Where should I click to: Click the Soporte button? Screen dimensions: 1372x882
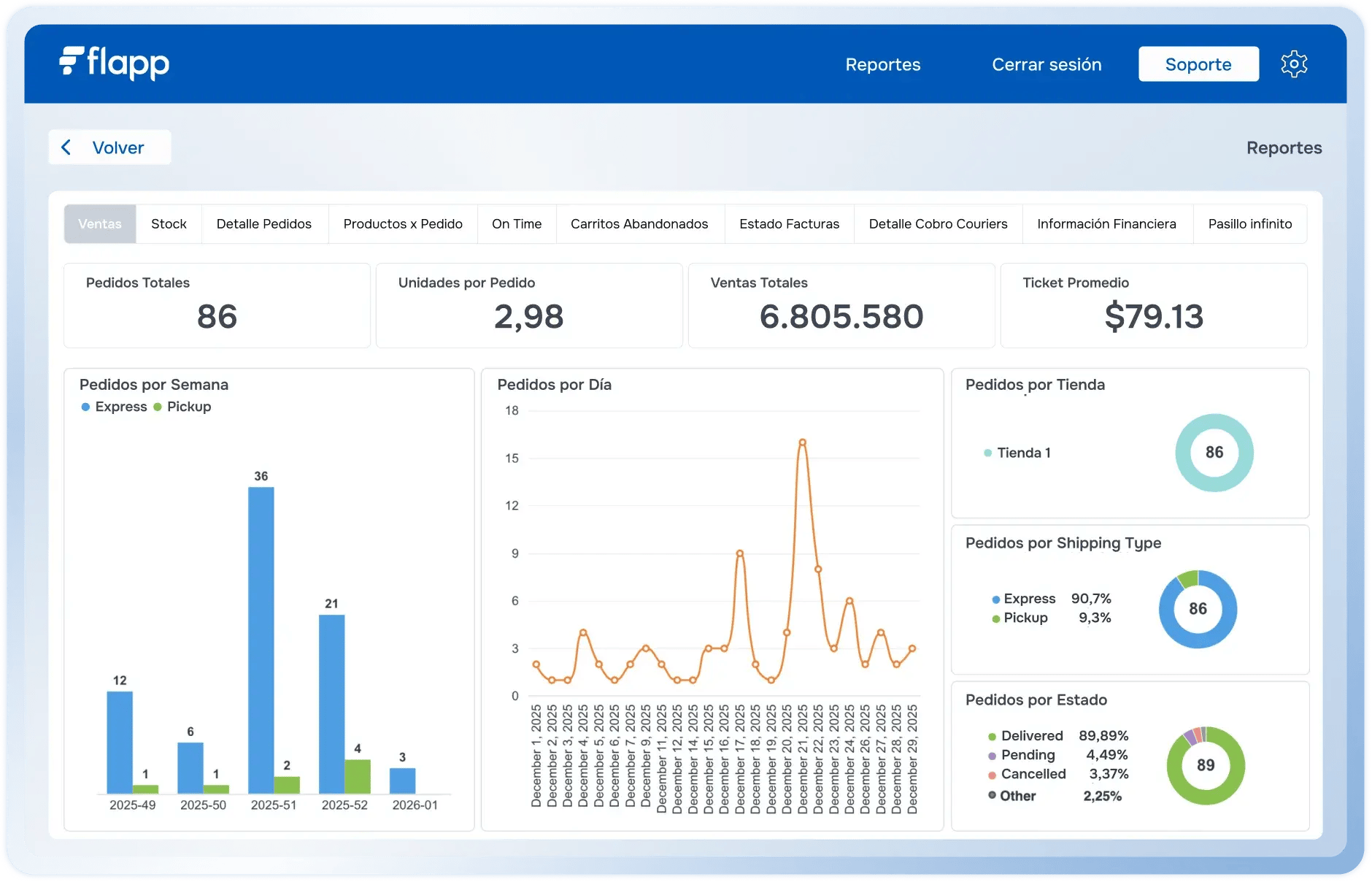click(1198, 64)
